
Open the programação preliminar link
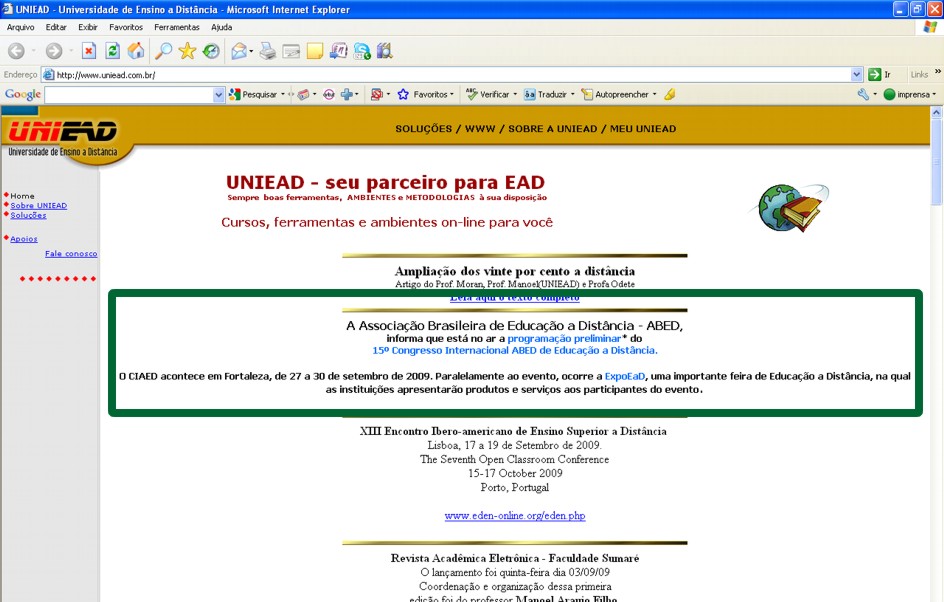[x=564, y=338]
